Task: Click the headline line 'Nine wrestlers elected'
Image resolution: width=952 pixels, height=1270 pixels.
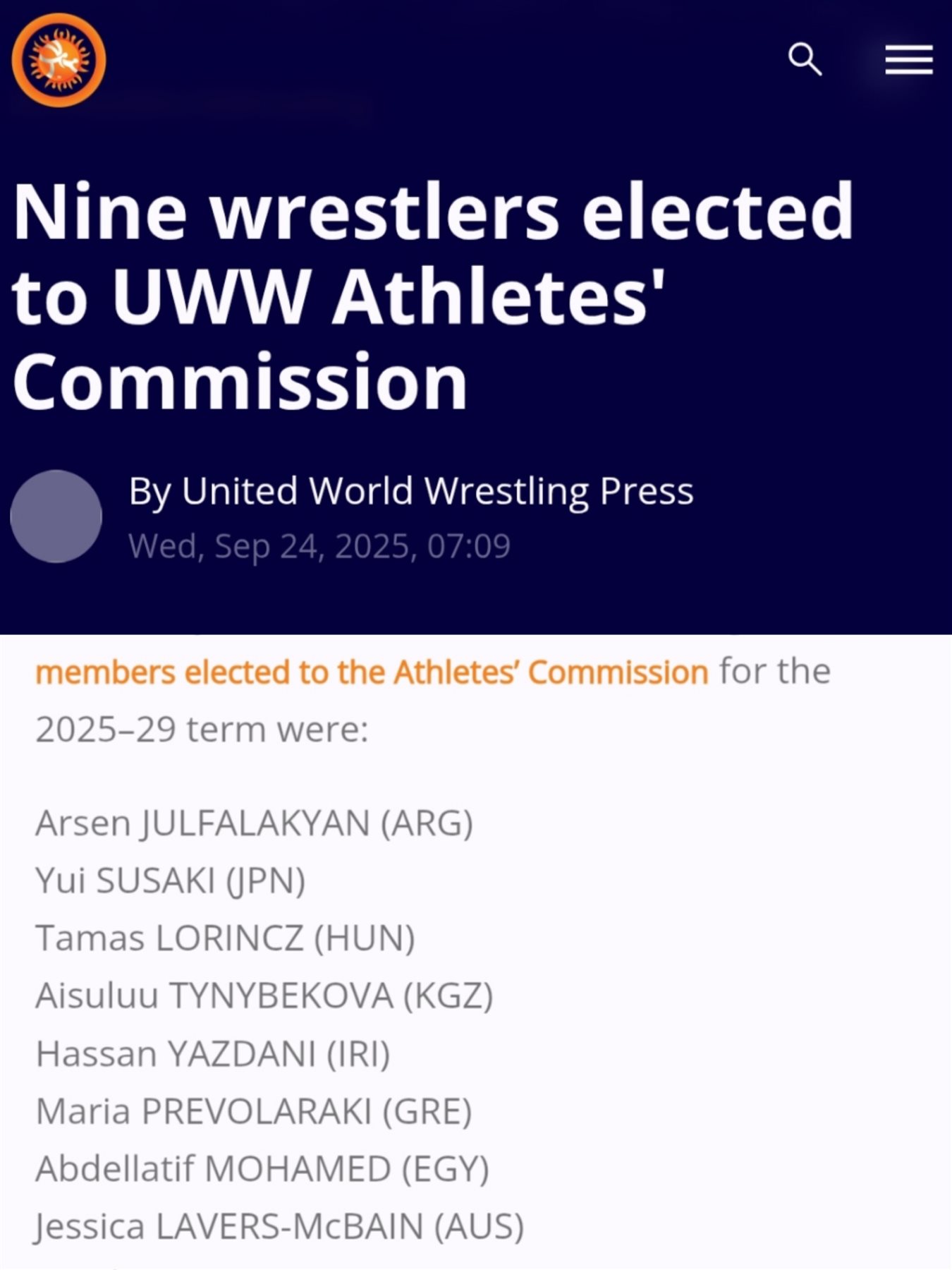Action: point(433,212)
